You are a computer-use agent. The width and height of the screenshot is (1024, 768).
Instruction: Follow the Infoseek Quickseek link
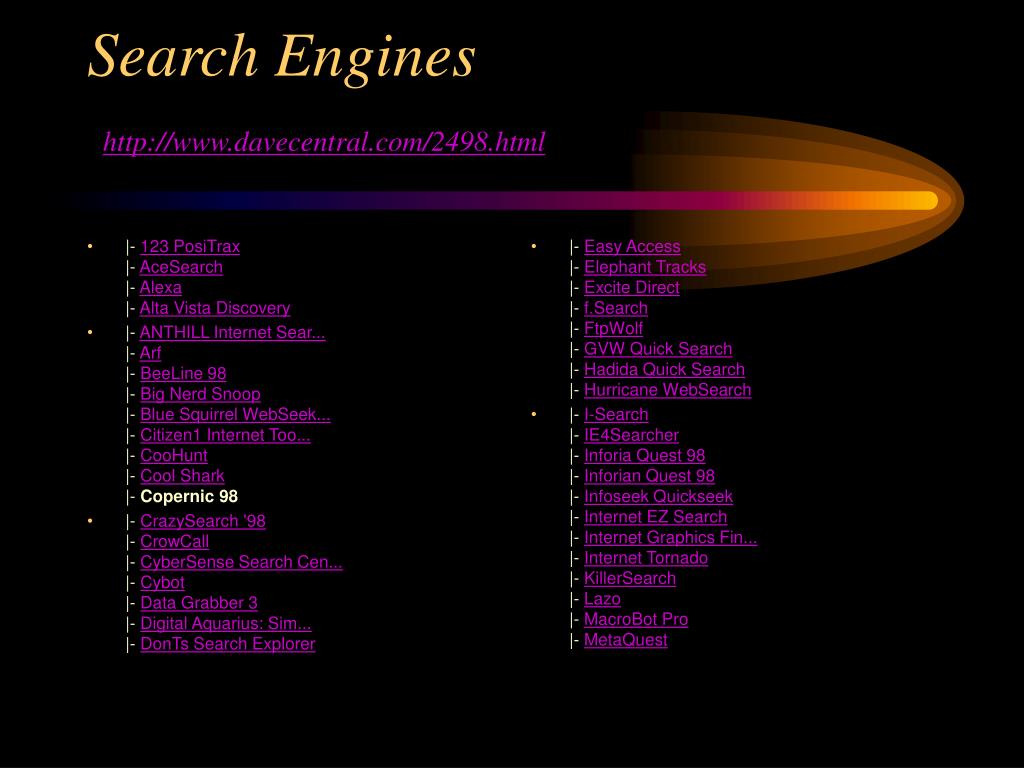(658, 496)
